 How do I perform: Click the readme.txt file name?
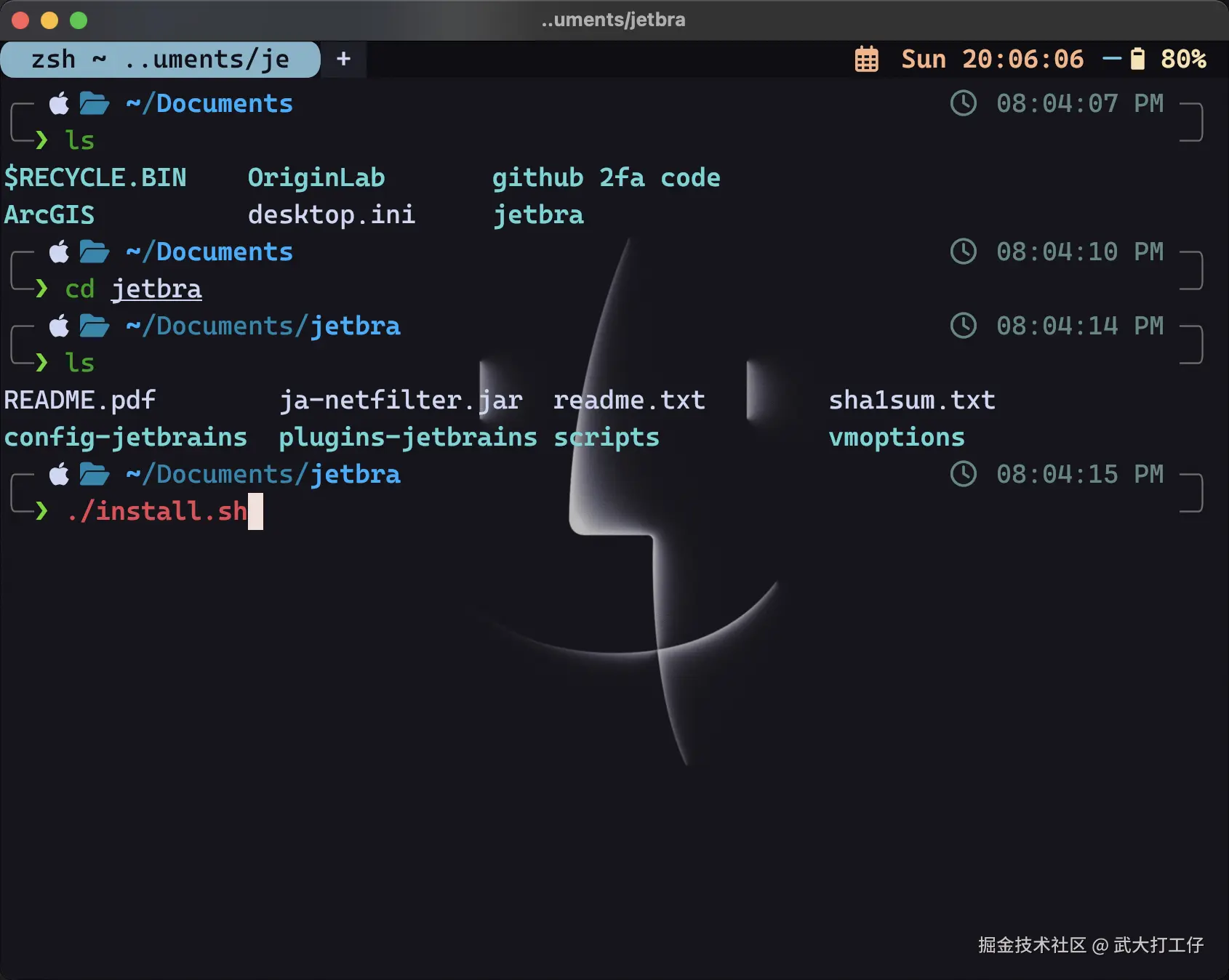[629, 400]
